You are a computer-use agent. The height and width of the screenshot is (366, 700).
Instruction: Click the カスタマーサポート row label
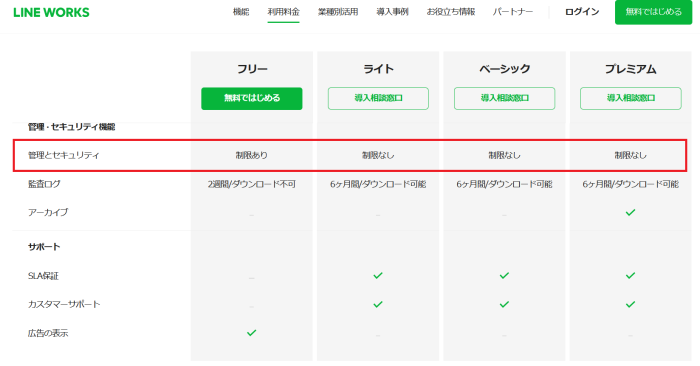(x=64, y=304)
